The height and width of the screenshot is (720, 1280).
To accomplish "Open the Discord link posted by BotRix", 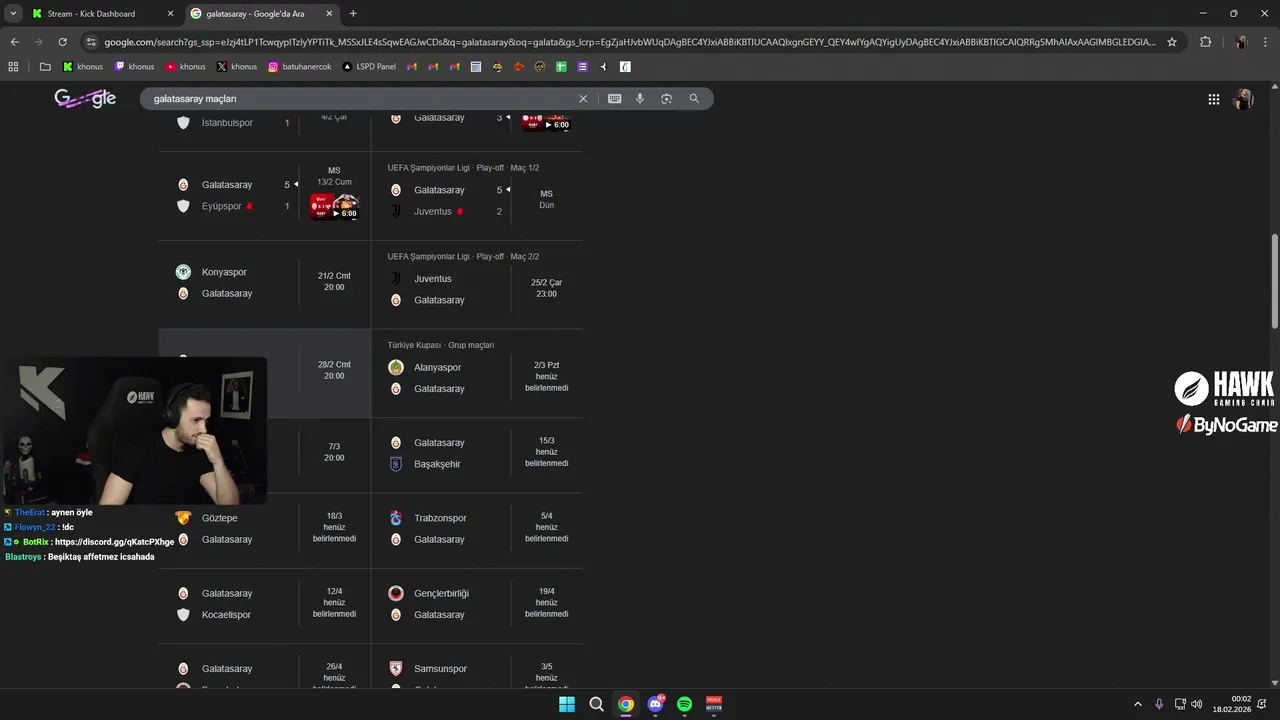I will pyautogui.click(x=114, y=542).
